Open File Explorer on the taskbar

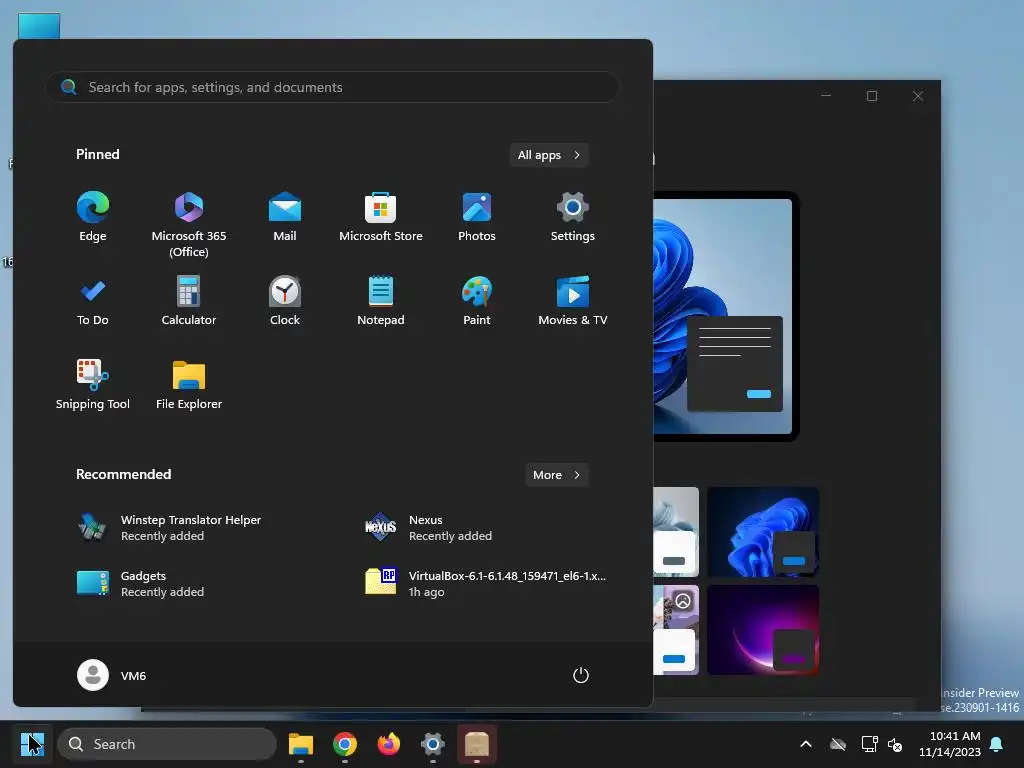click(301, 744)
